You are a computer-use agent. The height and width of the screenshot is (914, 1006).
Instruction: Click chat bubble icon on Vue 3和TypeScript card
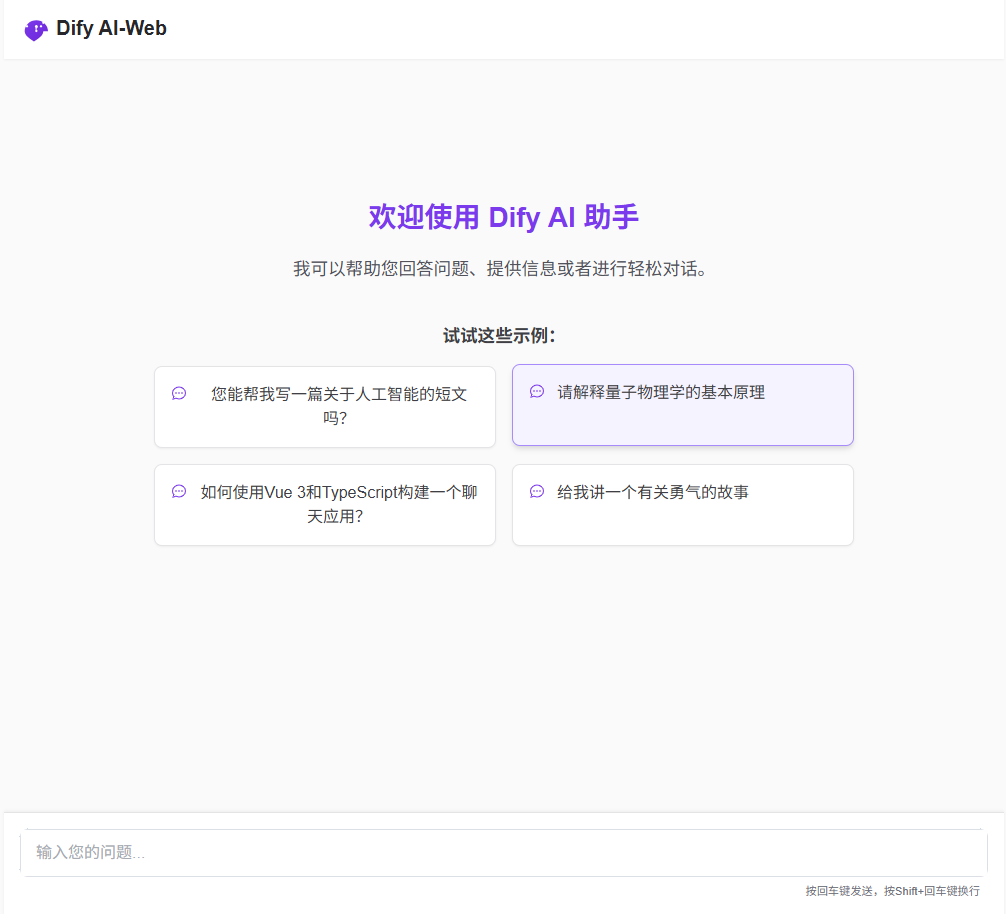pos(179,491)
